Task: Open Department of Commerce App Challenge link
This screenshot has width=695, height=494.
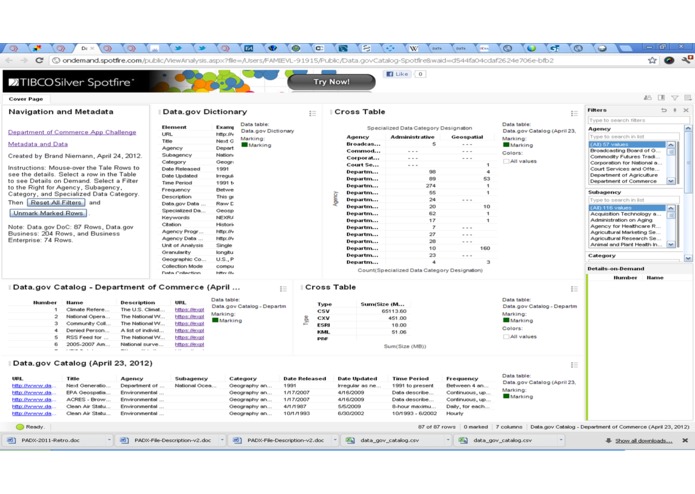Action: click(72, 132)
